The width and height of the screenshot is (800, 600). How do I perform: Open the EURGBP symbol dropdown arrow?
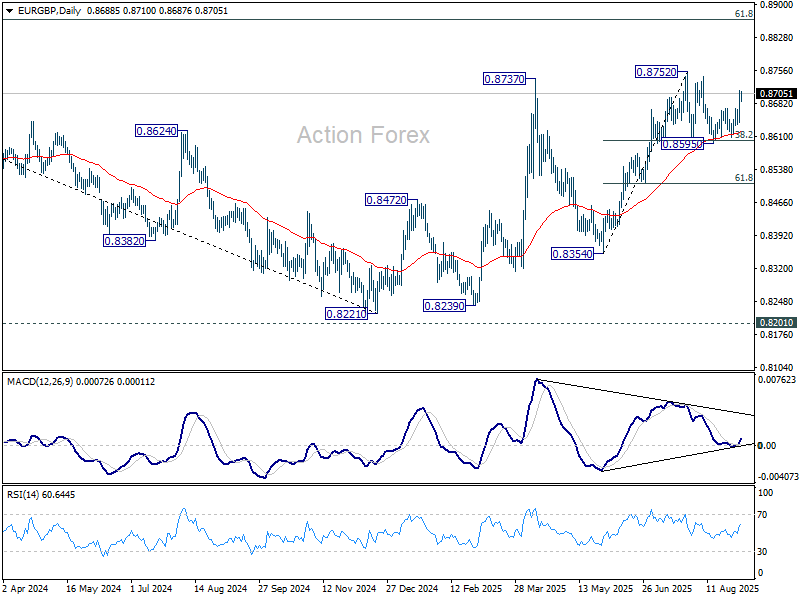pos(9,11)
